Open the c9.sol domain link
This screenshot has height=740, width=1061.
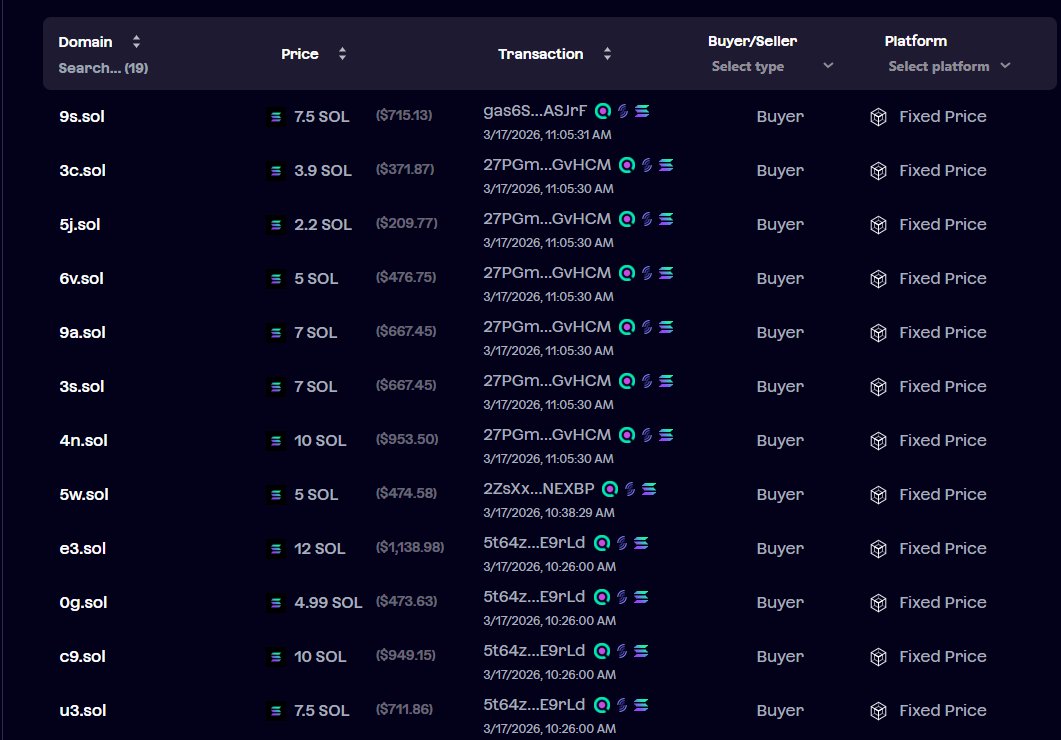pos(83,657)
